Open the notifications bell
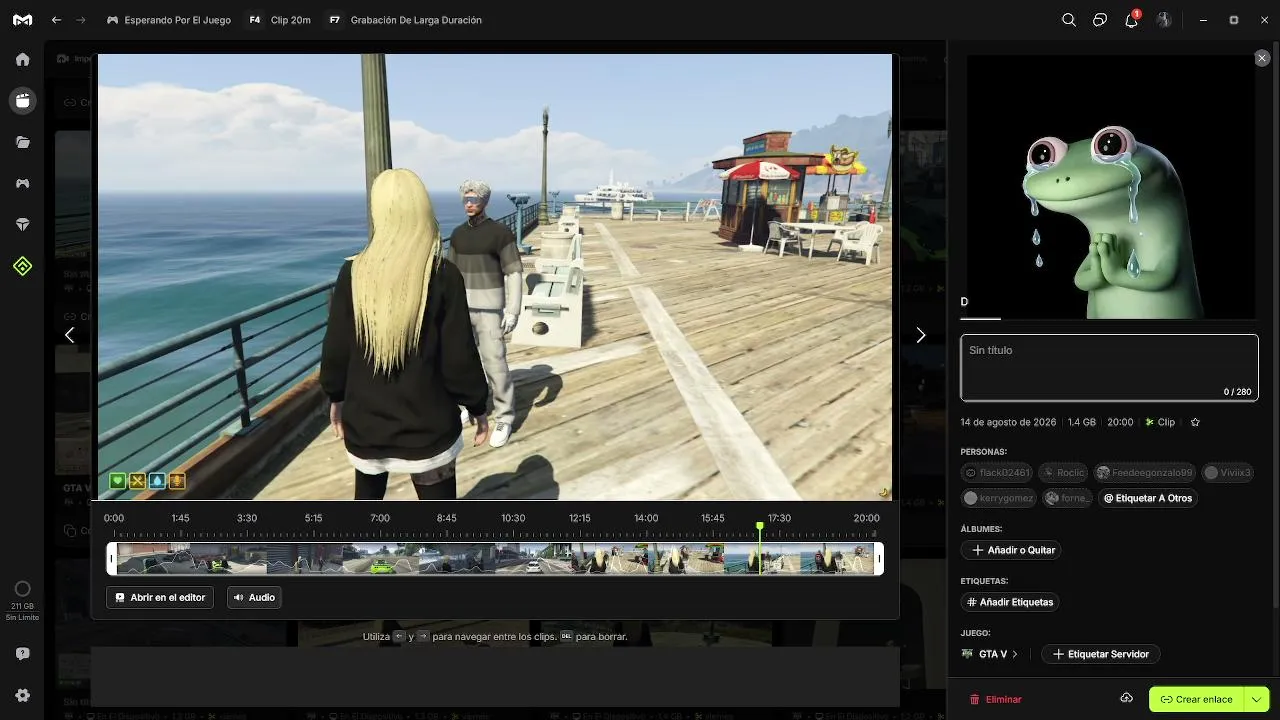This screenshot has height=720, width=1280. pyautogui.click(x=1132, y=20)
